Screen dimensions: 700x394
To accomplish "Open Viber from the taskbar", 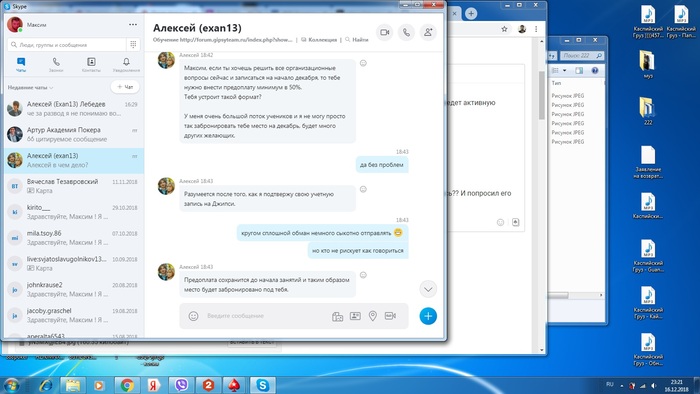I will (181, 385).
